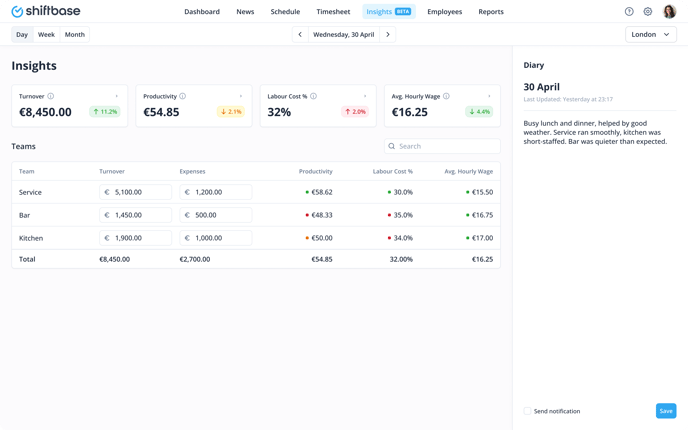Click the Service turnover input field

(136, 192)
